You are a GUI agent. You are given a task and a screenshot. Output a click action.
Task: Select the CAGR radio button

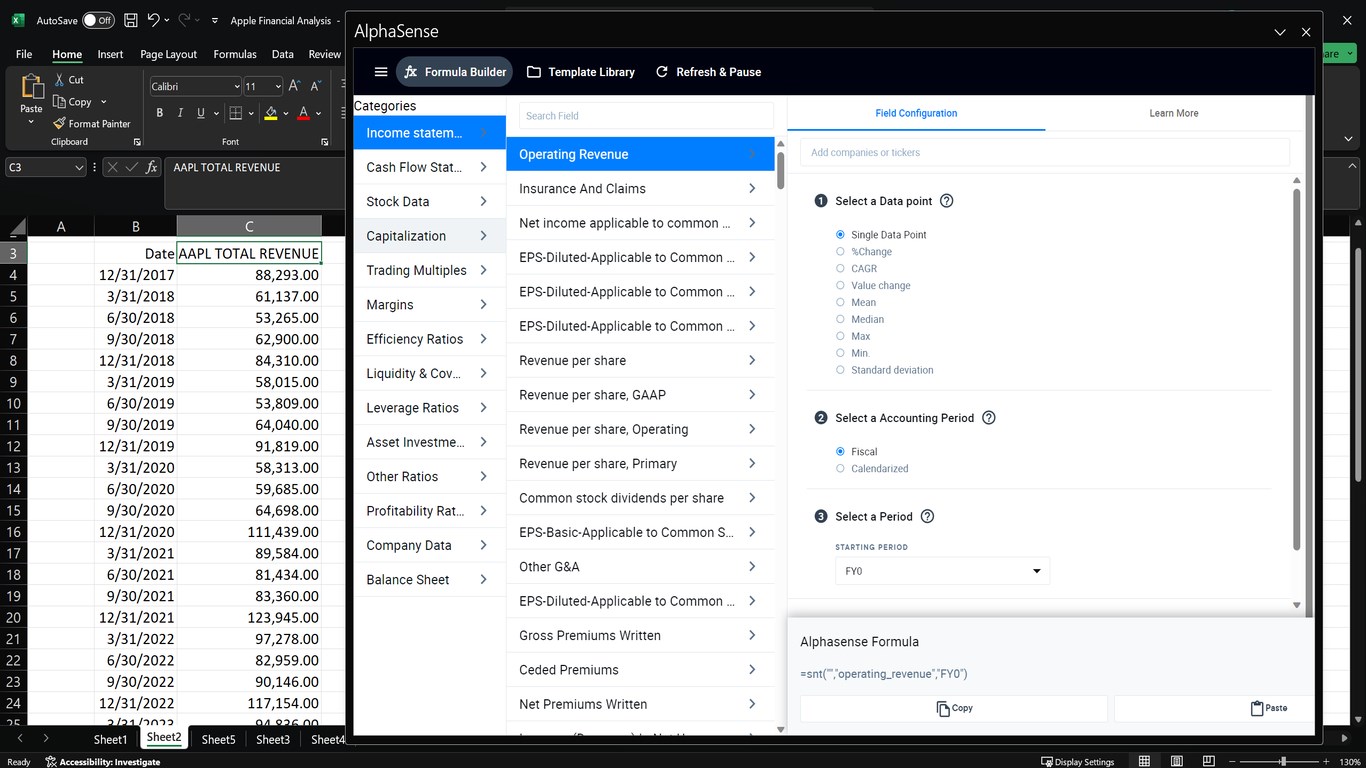pyautogui.click(x=840, y=269)
